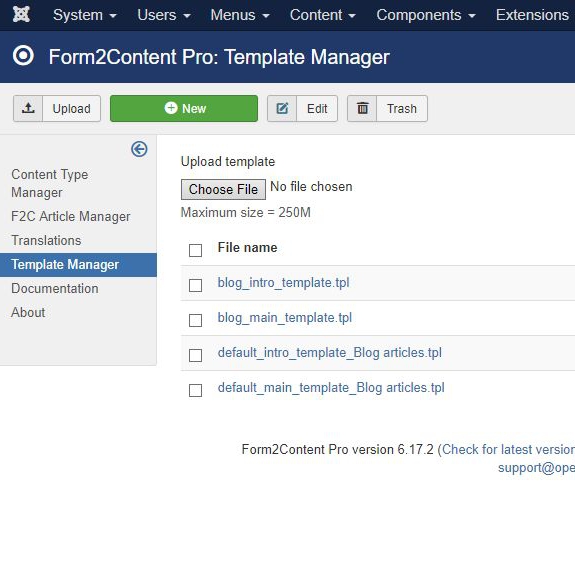Open the Content dropdown menu
This screenshot has width=575, height=575.
pos(323,15)
